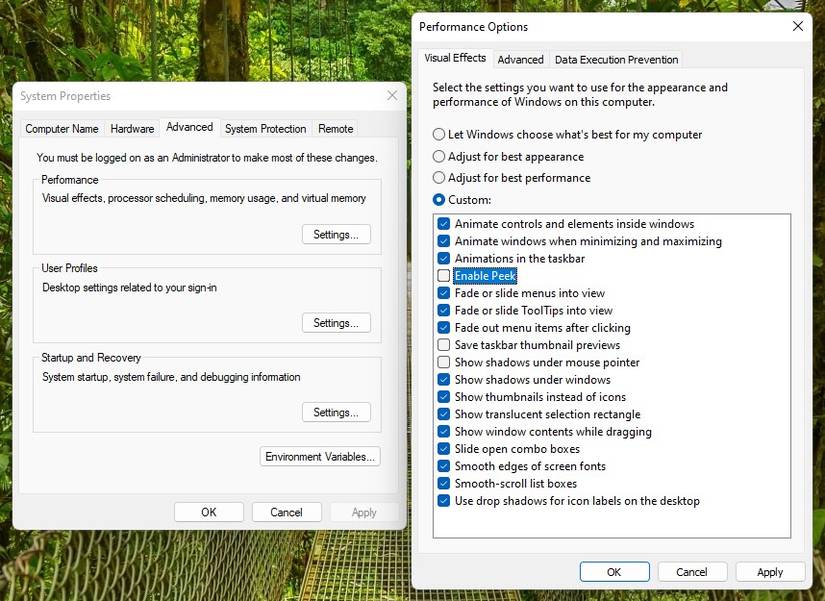
Task: Close the Performance Options window
Action: click(x=798, y=26)
